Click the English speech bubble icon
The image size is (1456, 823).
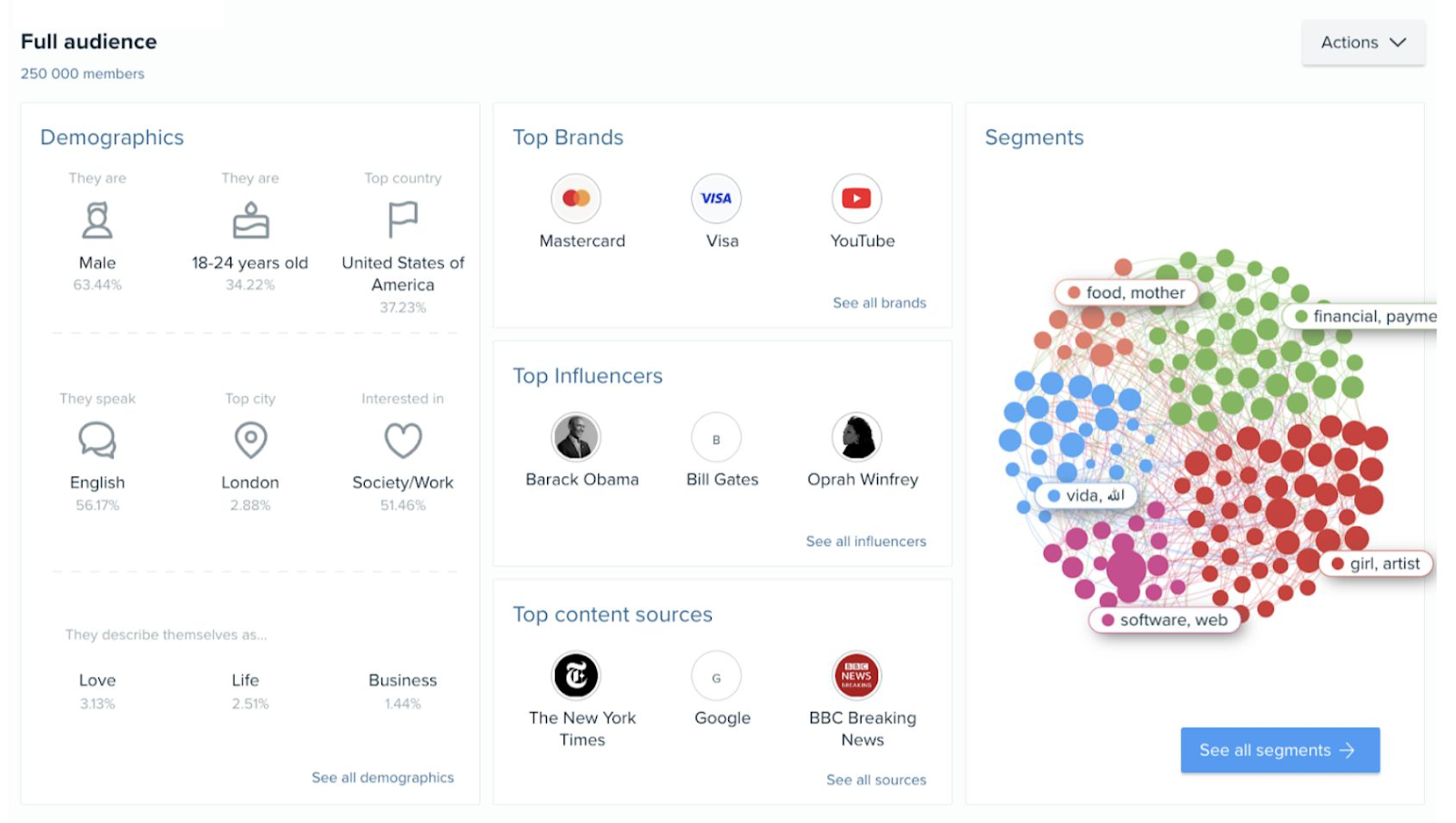(x=96, y=441)
